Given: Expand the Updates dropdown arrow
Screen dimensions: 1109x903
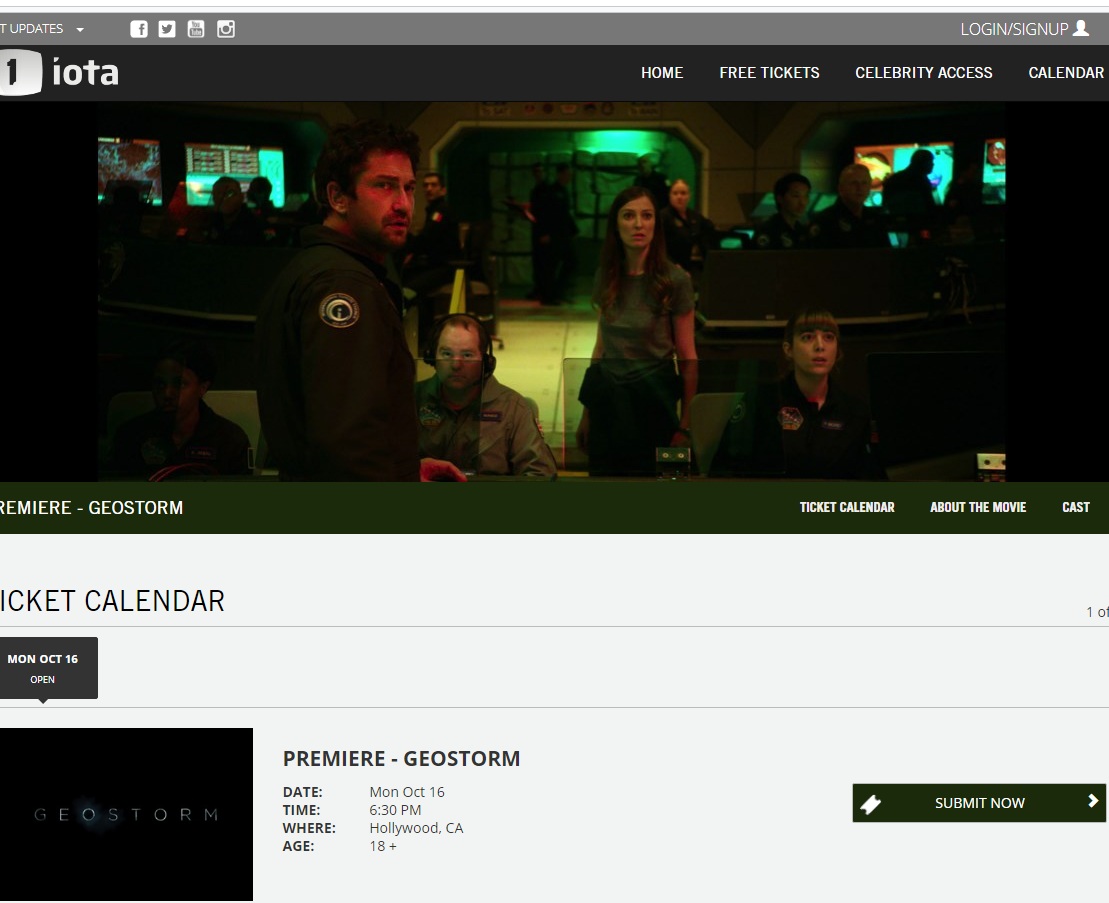Looking at the screenshot, I should (x=80, y=30).
